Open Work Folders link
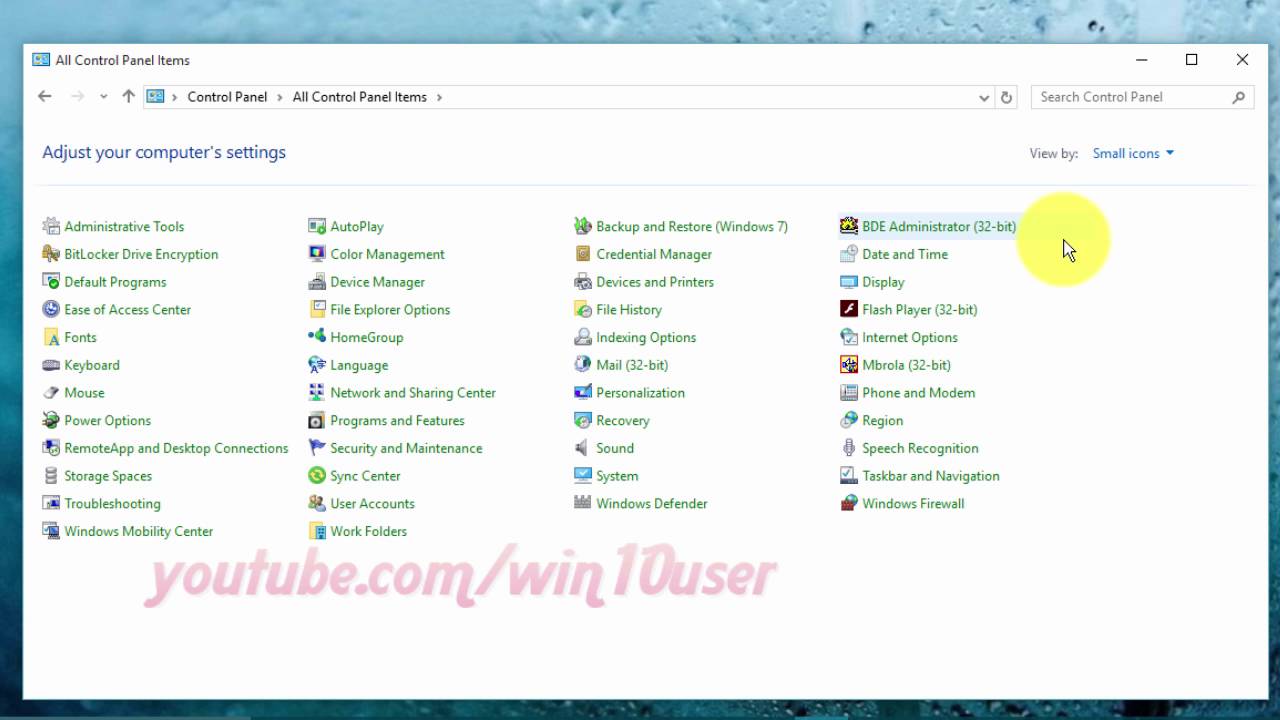 368,531
